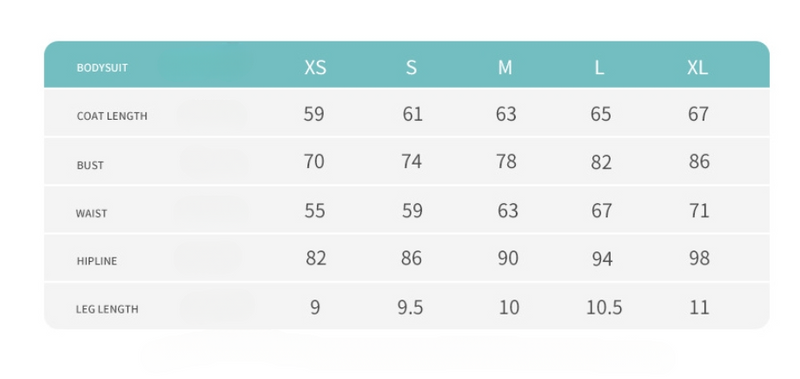The image size is (800, 379).
Task: Select the WAIST row label
Action: tap(91, 213)
